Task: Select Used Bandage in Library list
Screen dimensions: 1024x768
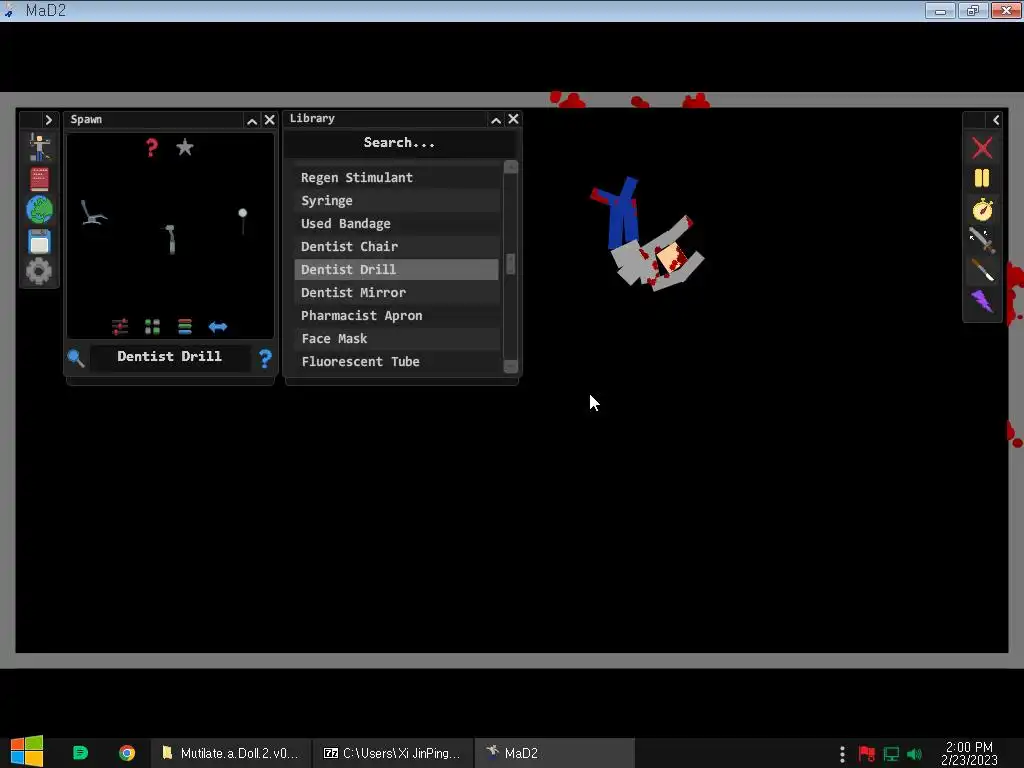Action: point(396,223)
